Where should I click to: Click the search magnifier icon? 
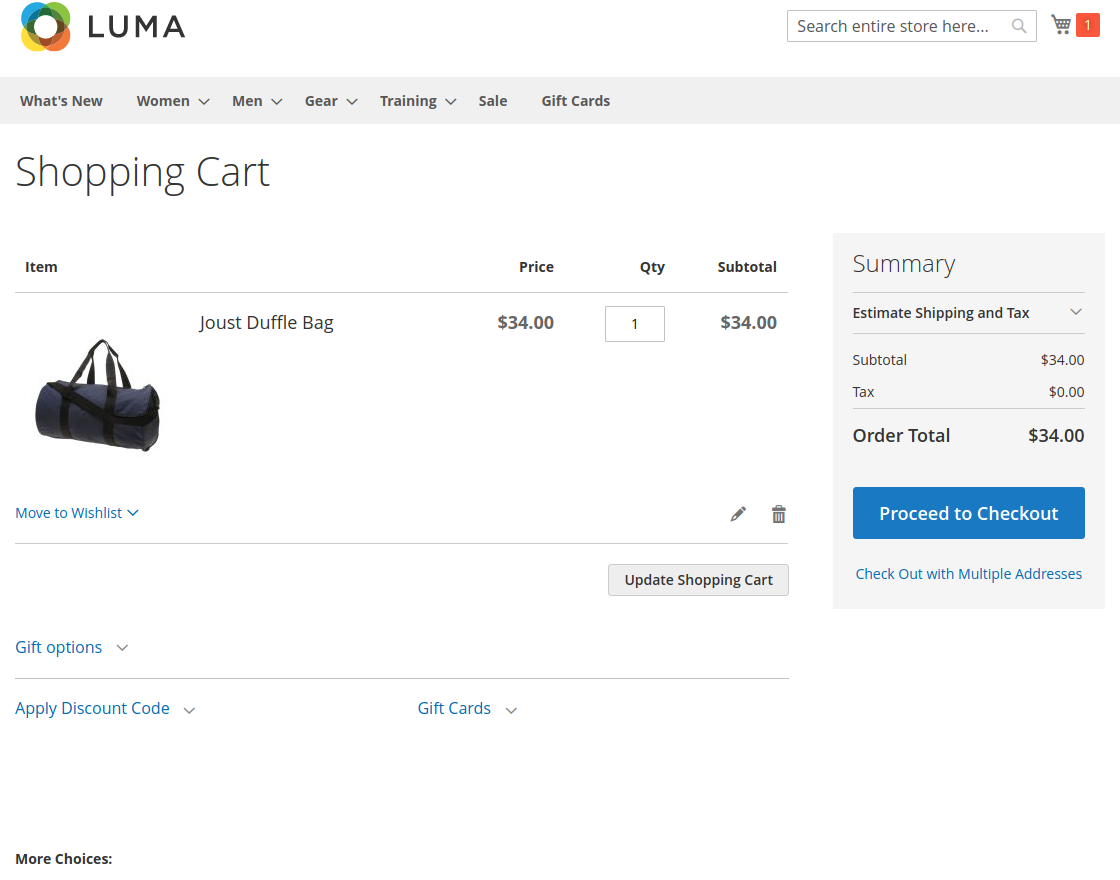click(1019, 26)
